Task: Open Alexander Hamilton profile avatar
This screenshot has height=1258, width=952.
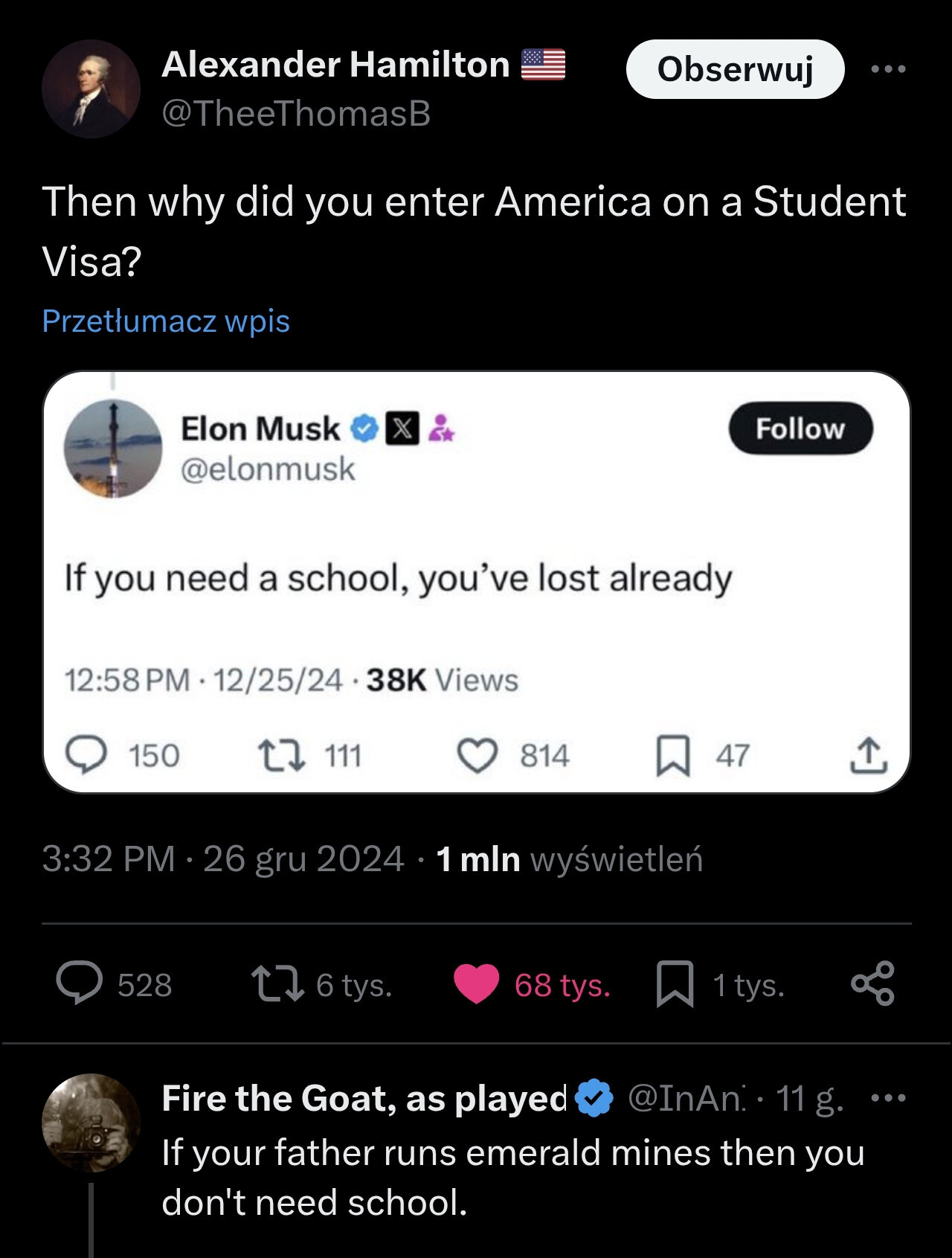Action: point(90,89)
